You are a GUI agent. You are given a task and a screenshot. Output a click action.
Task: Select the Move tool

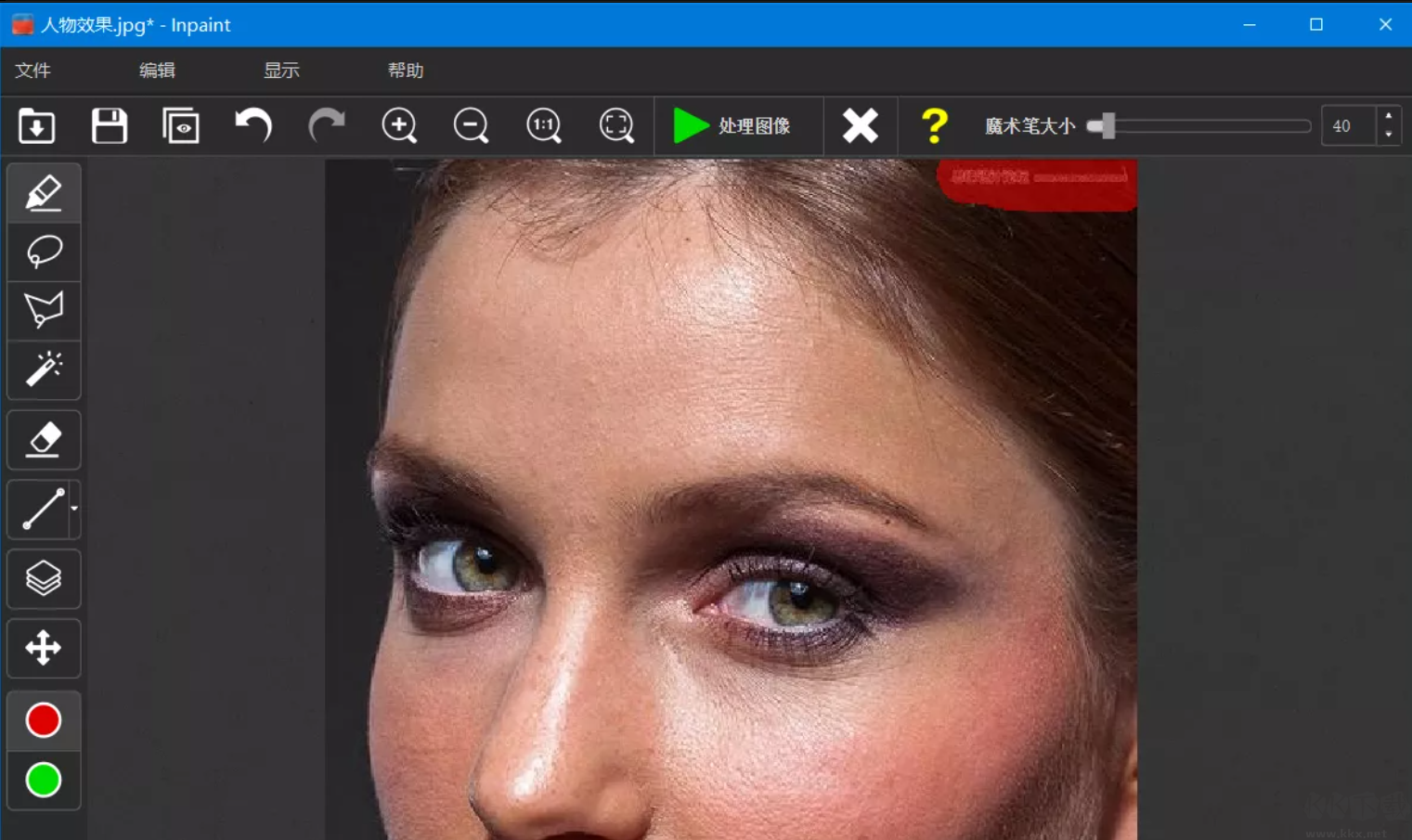(43, 648)
